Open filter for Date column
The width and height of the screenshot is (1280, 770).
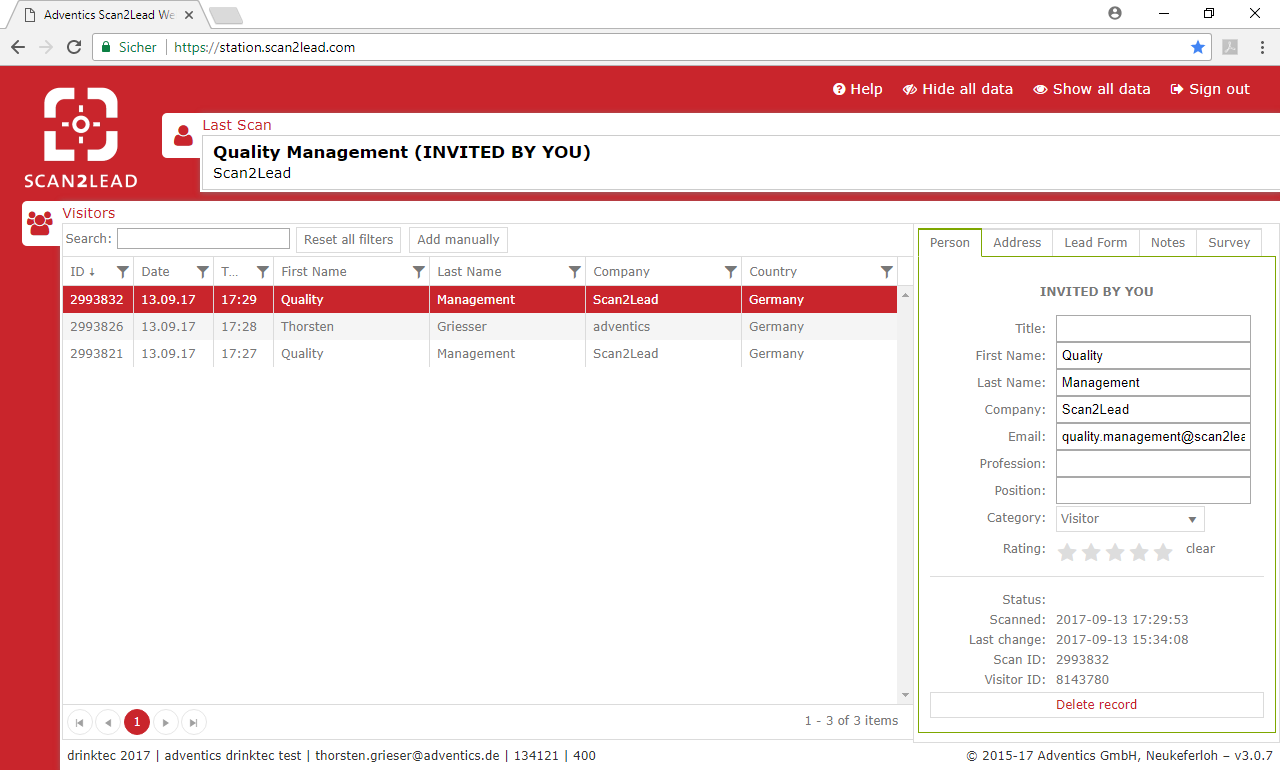point(203,272)
